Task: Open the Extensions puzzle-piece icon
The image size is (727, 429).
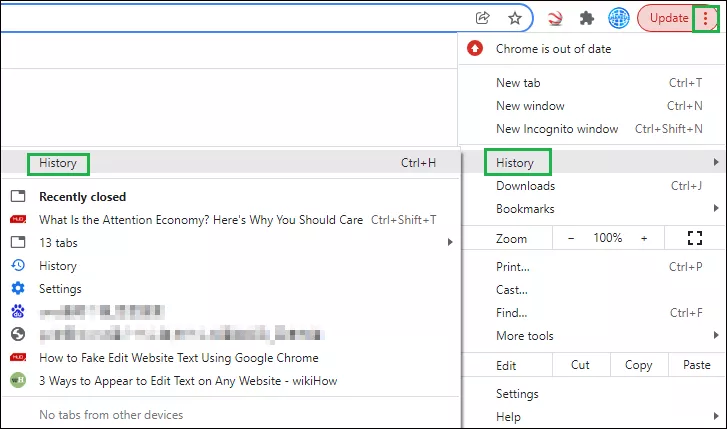Action: (x=587, y=19)
